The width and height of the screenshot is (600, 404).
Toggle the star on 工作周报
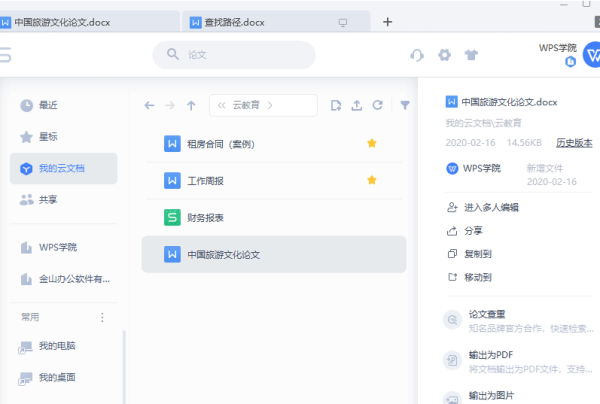click(372, 180)
